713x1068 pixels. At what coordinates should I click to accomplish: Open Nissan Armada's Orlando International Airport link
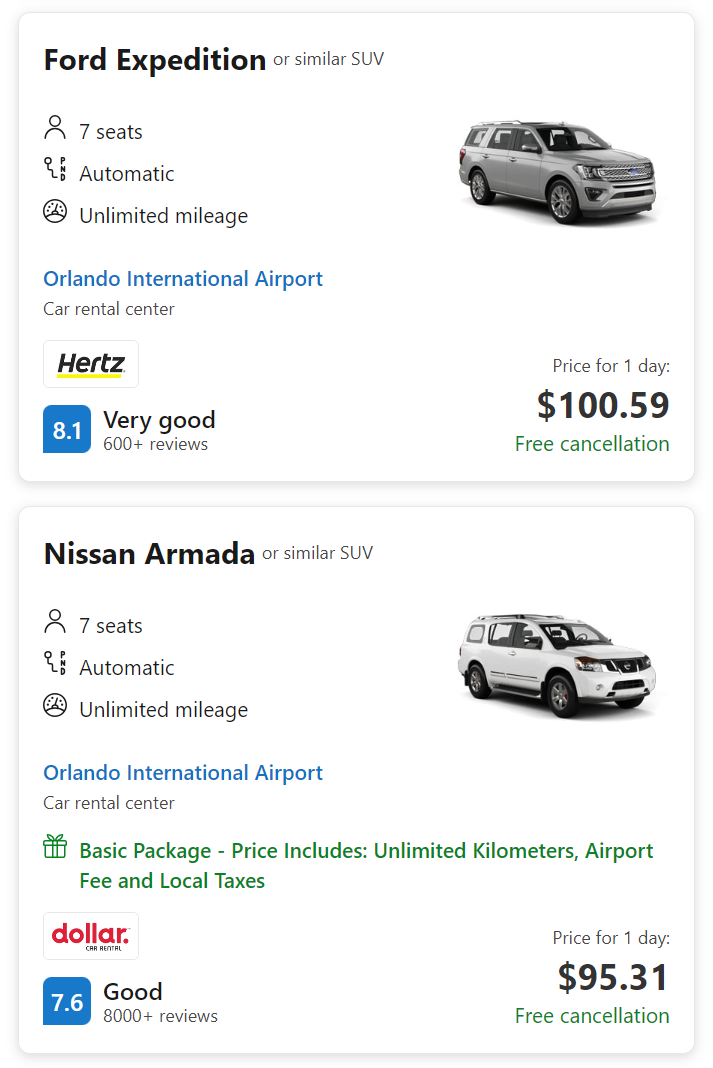[183, 773]
